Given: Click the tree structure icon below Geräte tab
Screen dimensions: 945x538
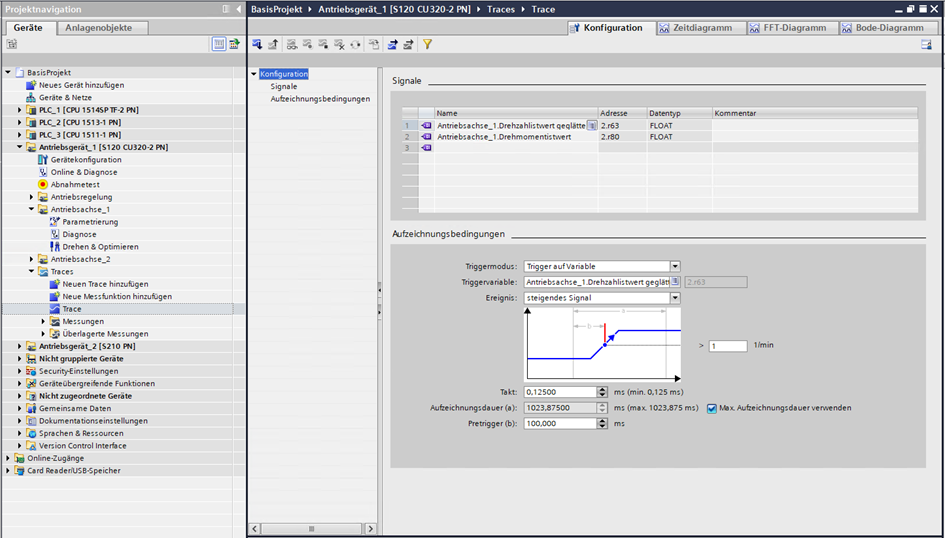Looking at the screenshot, I should pyautogui.click(x=12, y=45).
